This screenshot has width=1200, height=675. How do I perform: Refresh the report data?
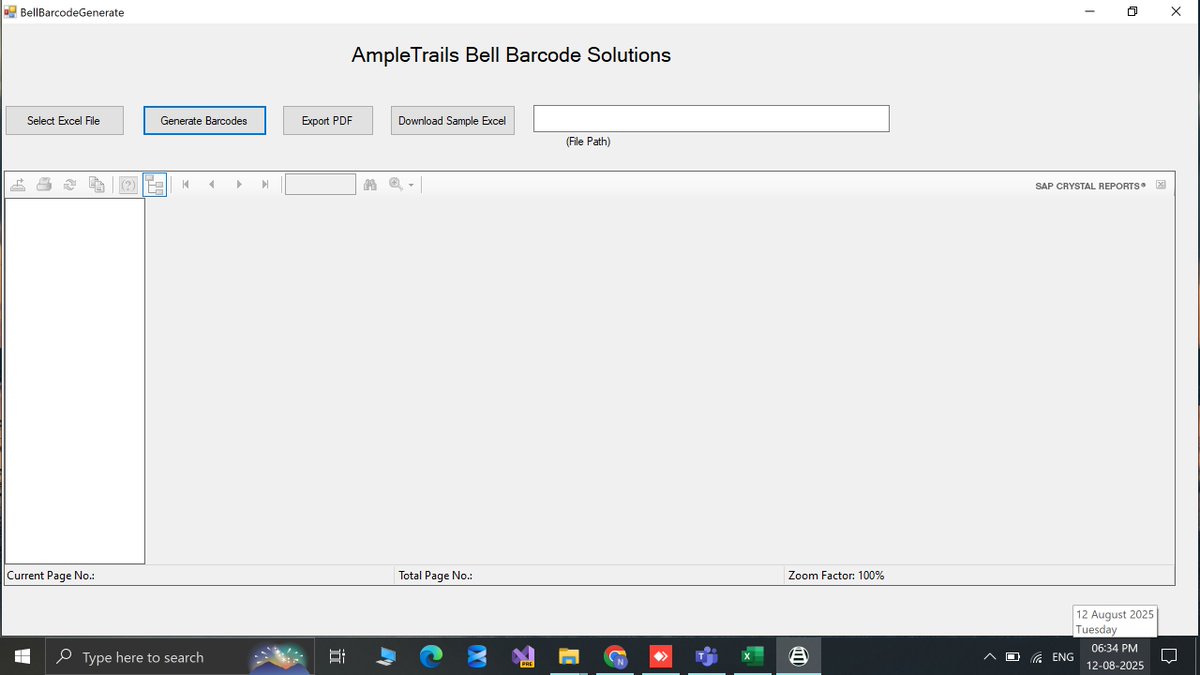[x=69, y=184]
